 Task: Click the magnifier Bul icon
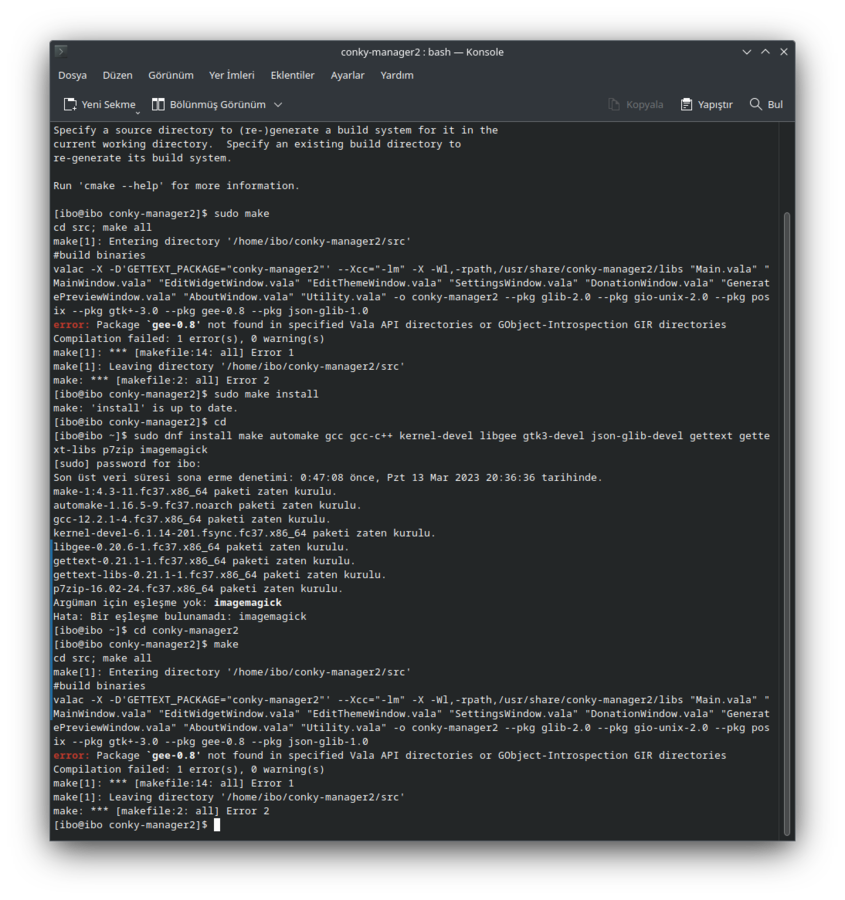[x=755, y=104]
